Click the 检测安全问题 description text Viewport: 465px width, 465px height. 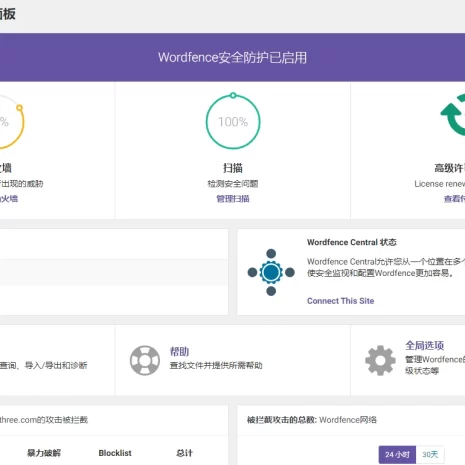[x=233, y=184]
